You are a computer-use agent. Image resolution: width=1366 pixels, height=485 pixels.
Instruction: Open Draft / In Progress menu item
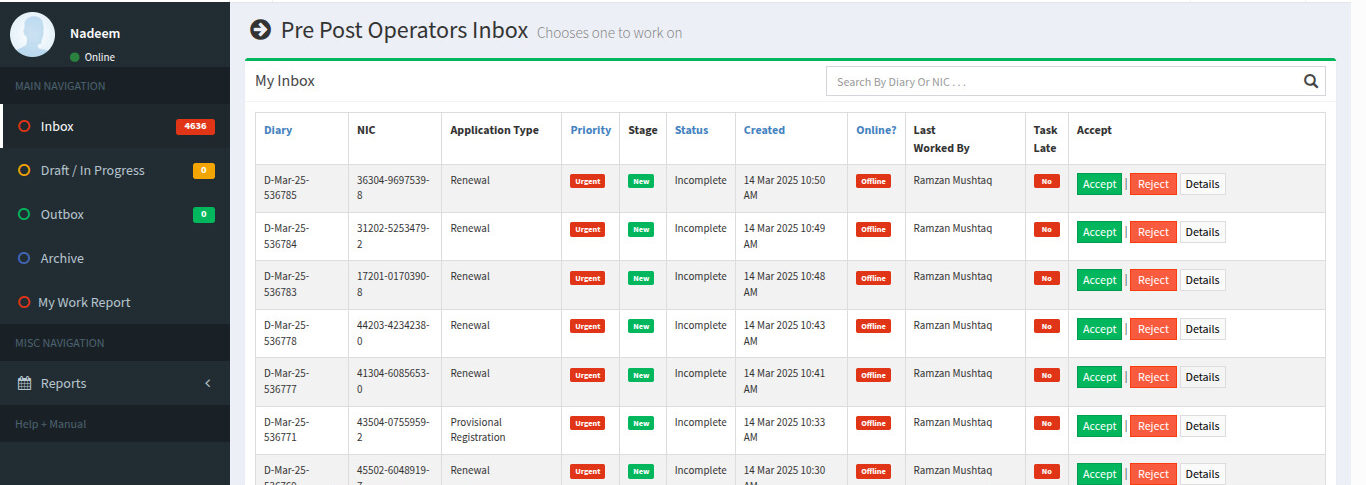tap(115, 171)
